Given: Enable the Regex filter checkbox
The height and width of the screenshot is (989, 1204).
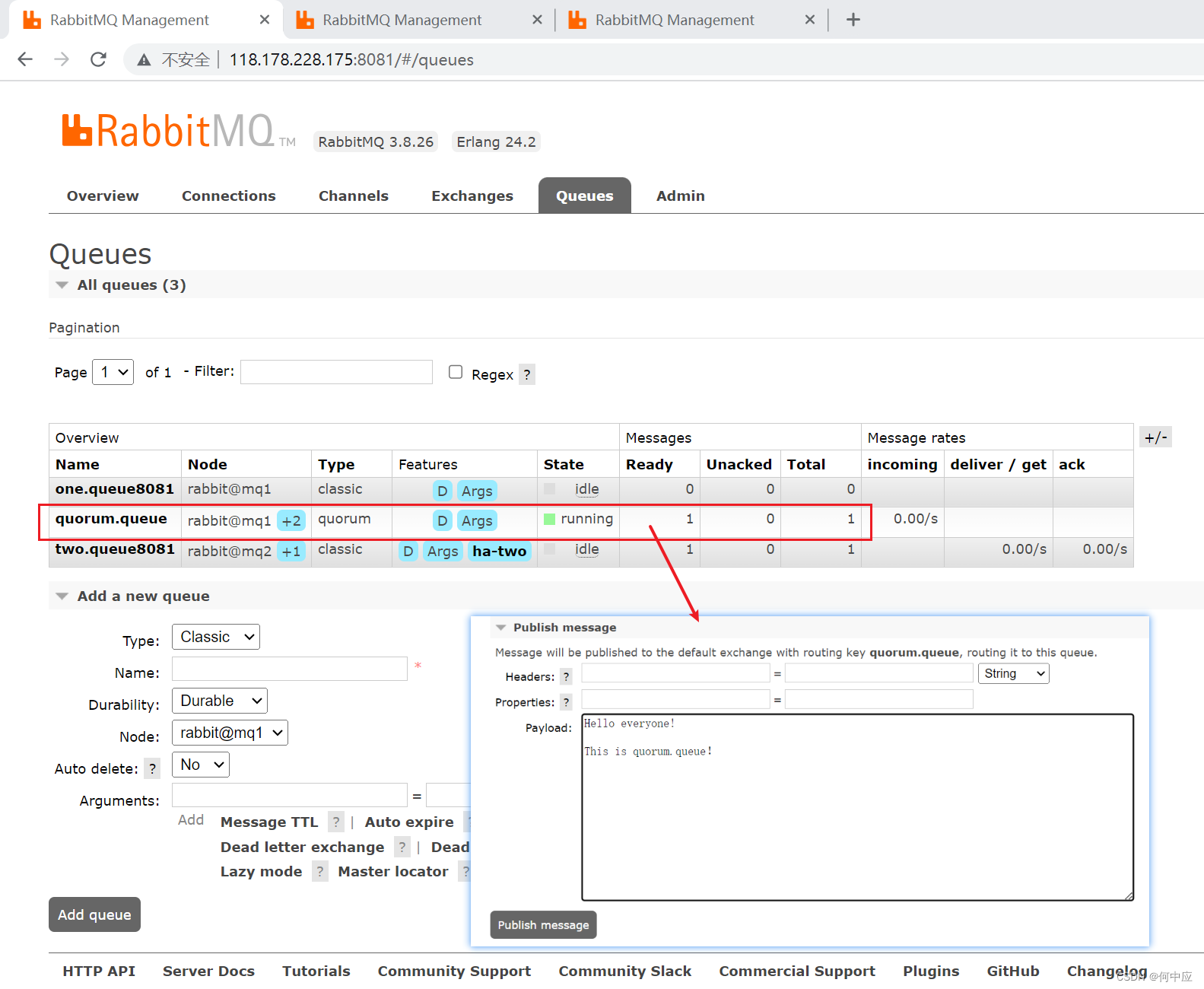Looking at the screenshot, I should (456, 372).
